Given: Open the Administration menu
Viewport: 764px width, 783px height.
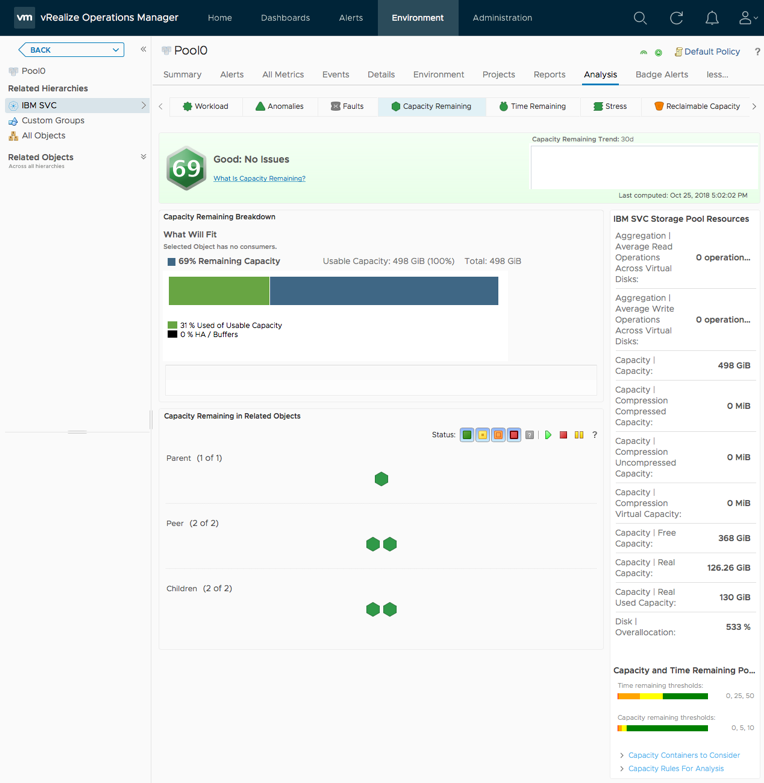Looking at the screenshot, I should coord(502,18).
